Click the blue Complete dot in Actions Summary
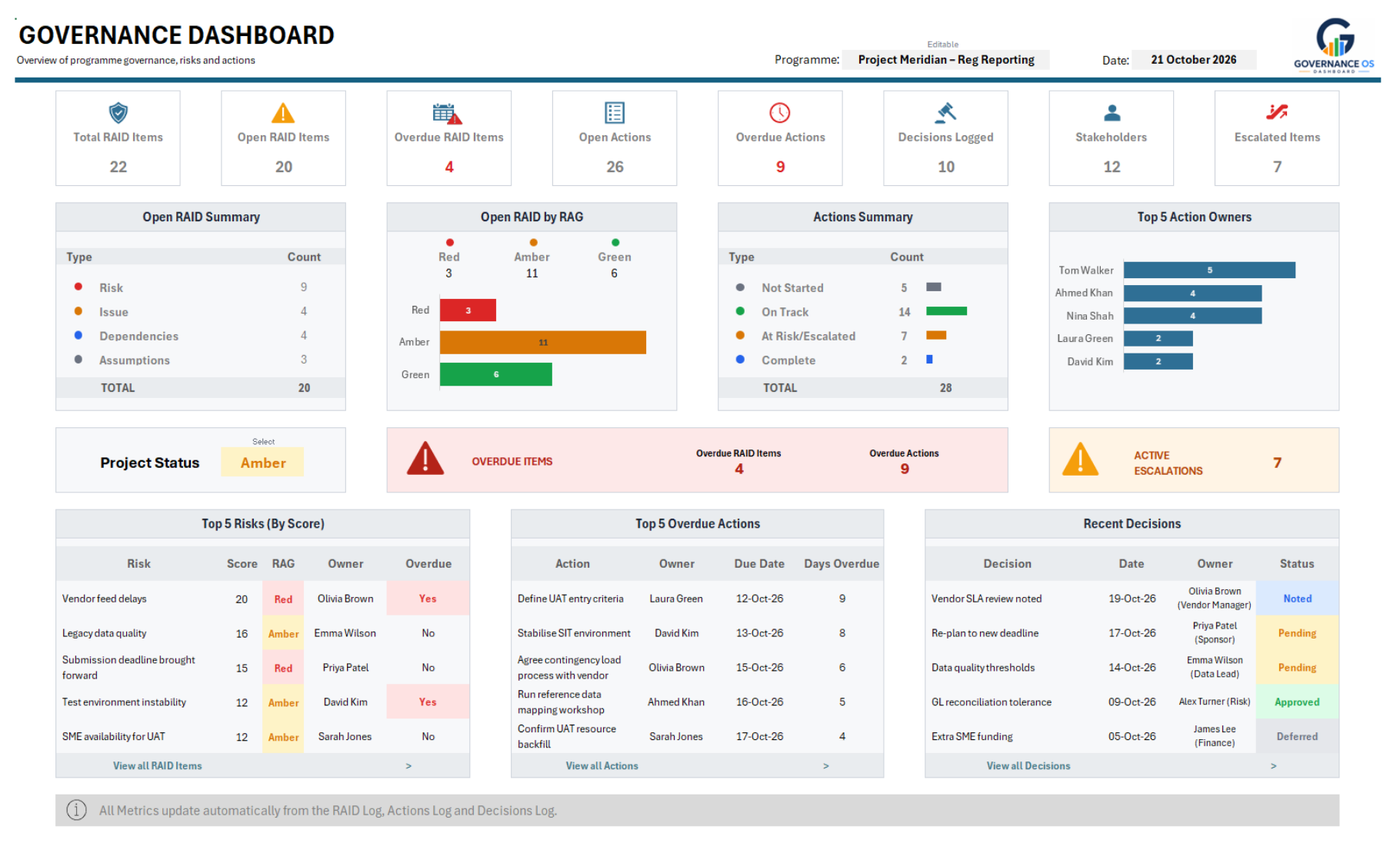The width and height of the screenshot is (1400, 846). (x=740, y=360)
